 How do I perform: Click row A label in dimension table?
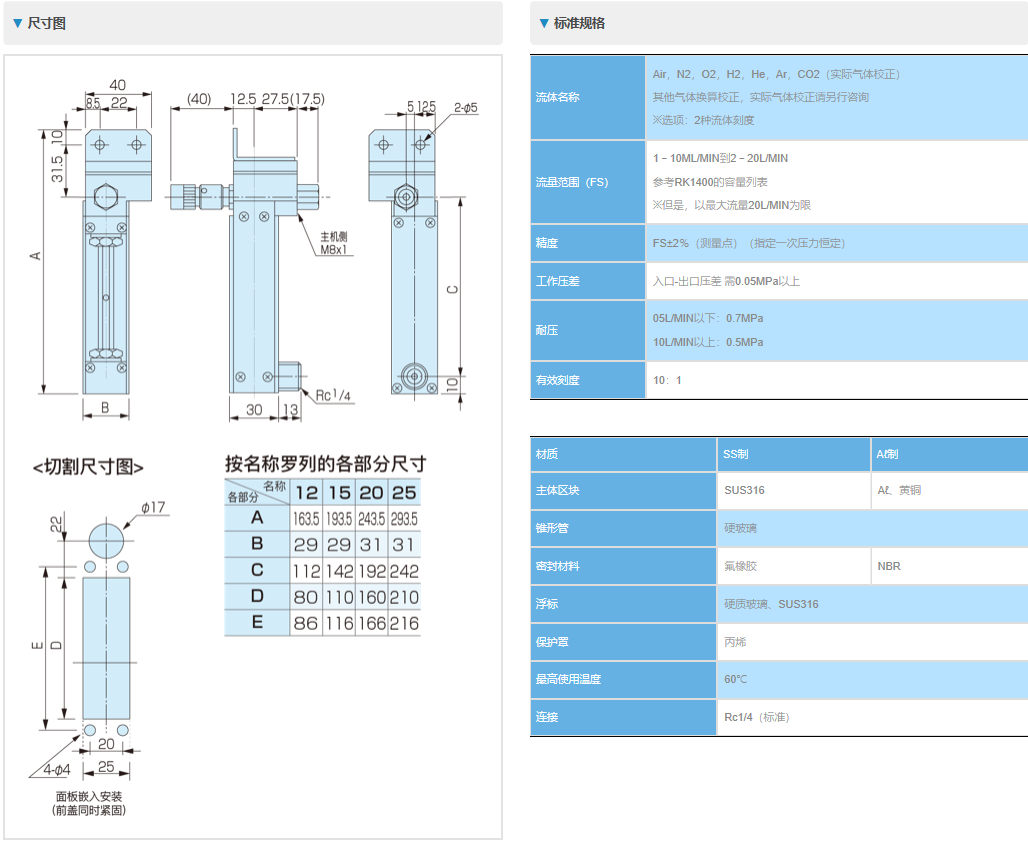[257, 518]
